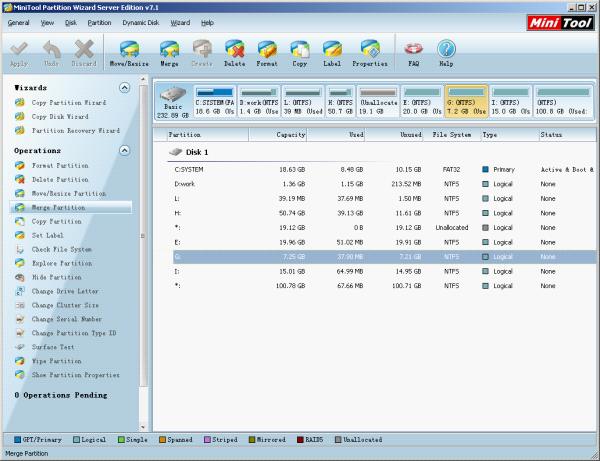The width and height of the screenshot is (600, 461).
Task: Select Unallocated 19.1 GB disk map block
Action: 378,101
